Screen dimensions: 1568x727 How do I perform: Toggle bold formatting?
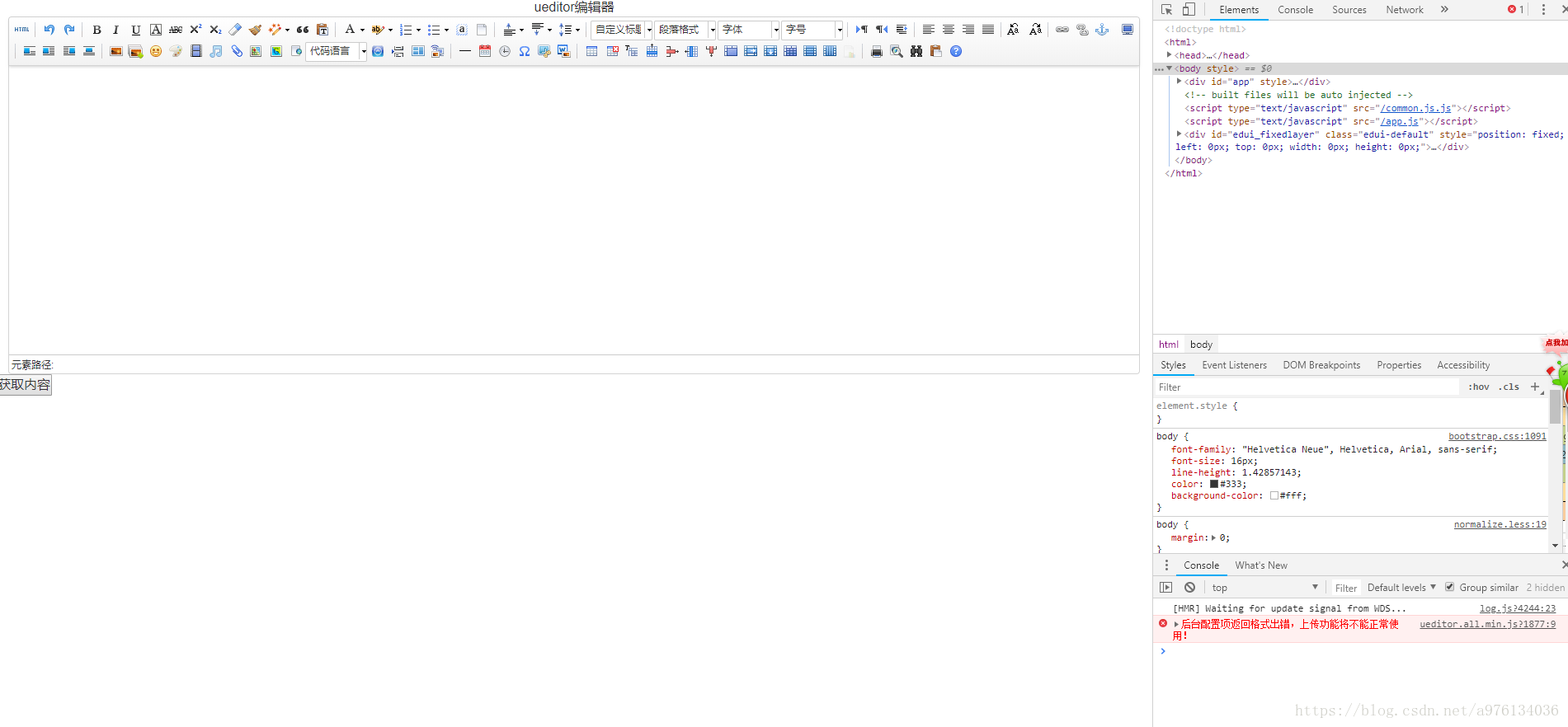click(97, 30)
